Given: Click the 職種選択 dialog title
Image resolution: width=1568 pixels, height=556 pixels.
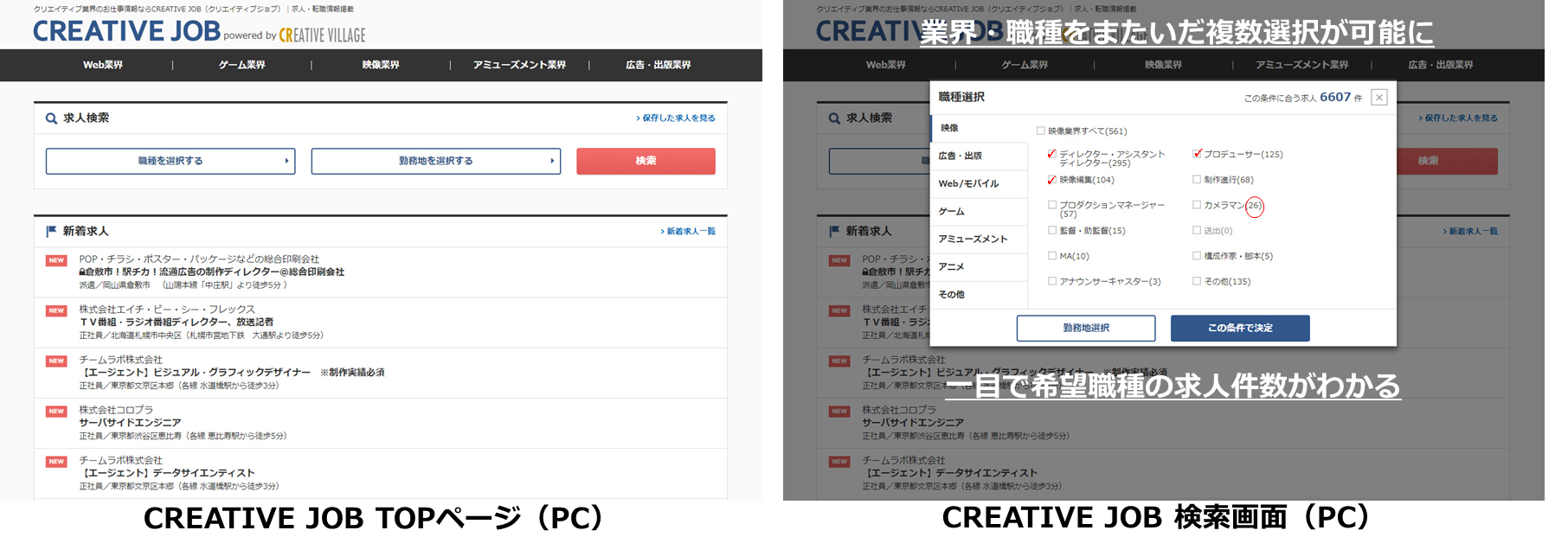Looking at the screenshot, I should point(961,97).
